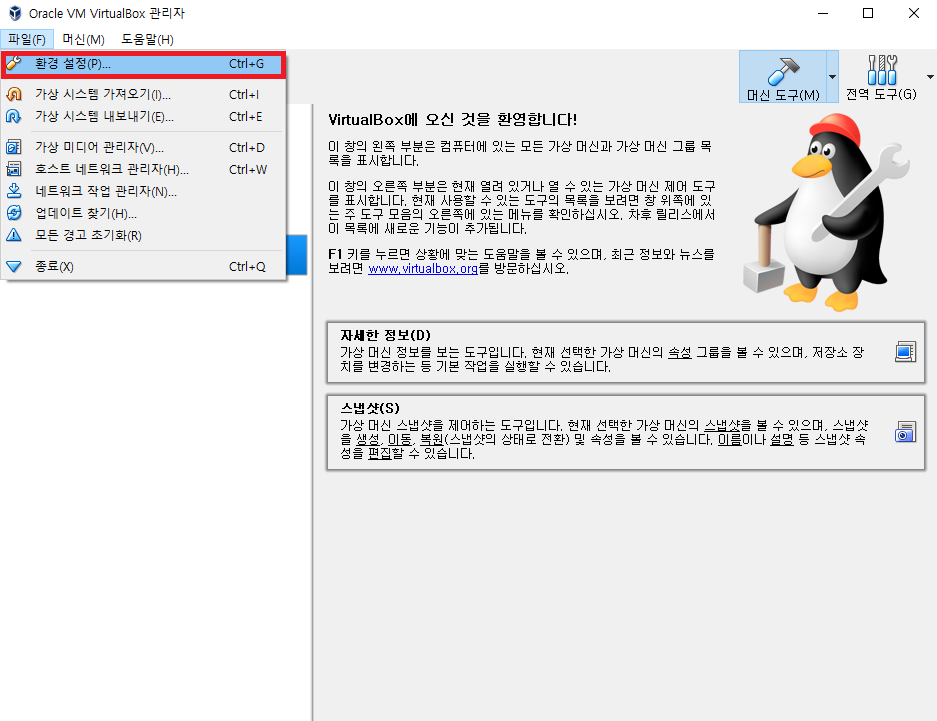Viewport: 937px width, 721px height.
Task: Click the export appliance icon
Action: 14,116
